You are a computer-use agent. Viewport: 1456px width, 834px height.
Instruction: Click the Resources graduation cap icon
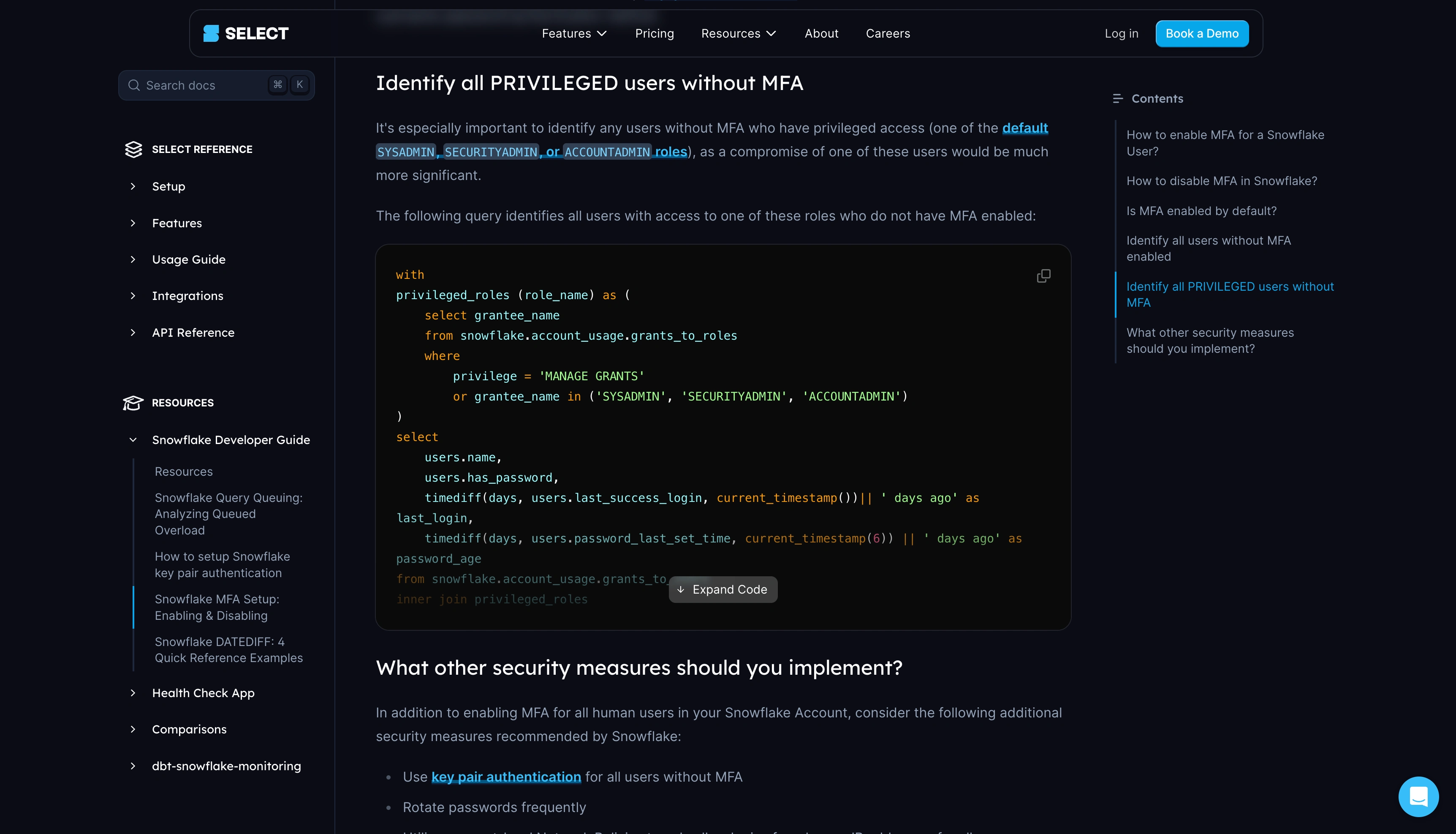coord(133,403)
